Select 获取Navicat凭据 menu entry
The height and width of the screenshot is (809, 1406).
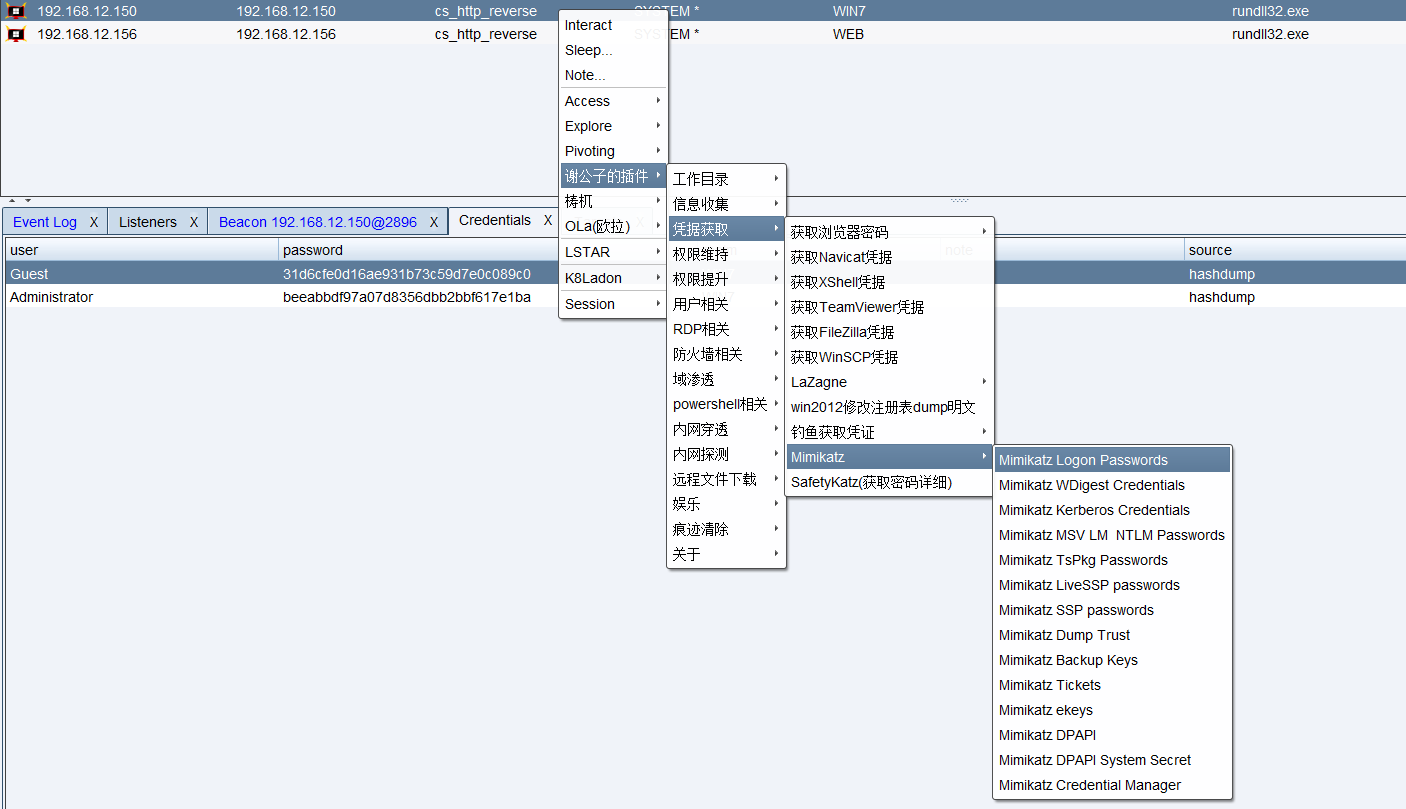[x=890, y=257]
